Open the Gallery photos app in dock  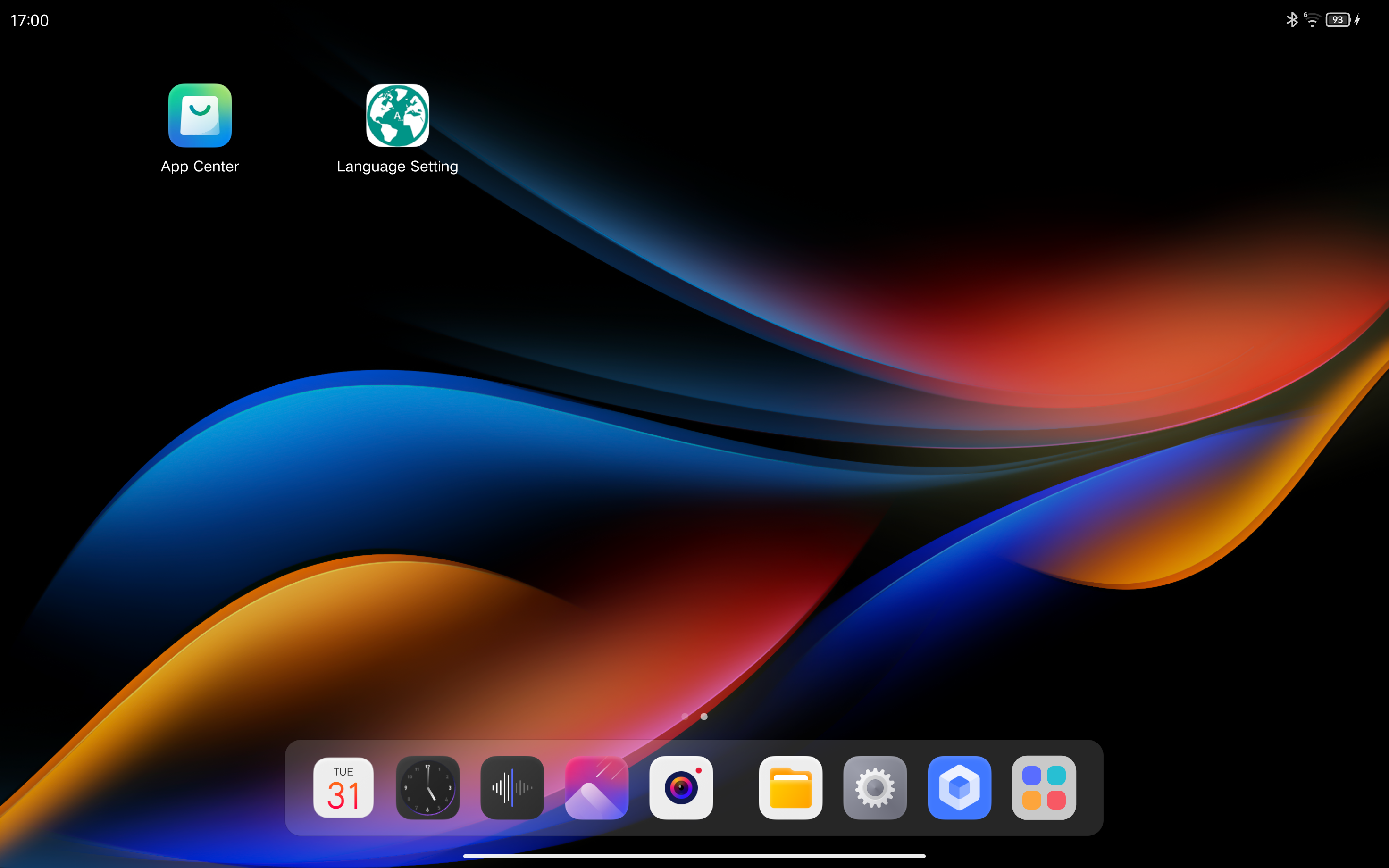596,788
